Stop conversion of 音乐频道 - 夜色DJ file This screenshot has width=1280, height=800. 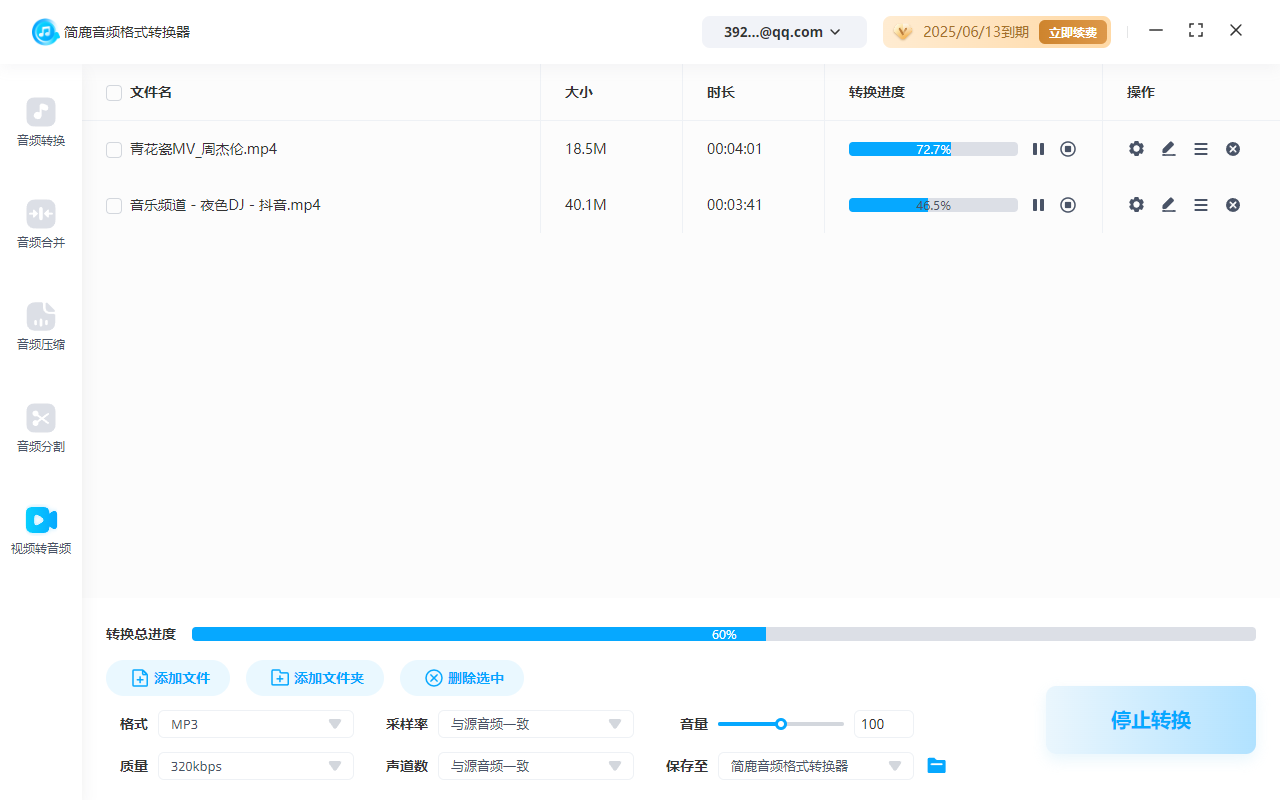coord(1068,205)
